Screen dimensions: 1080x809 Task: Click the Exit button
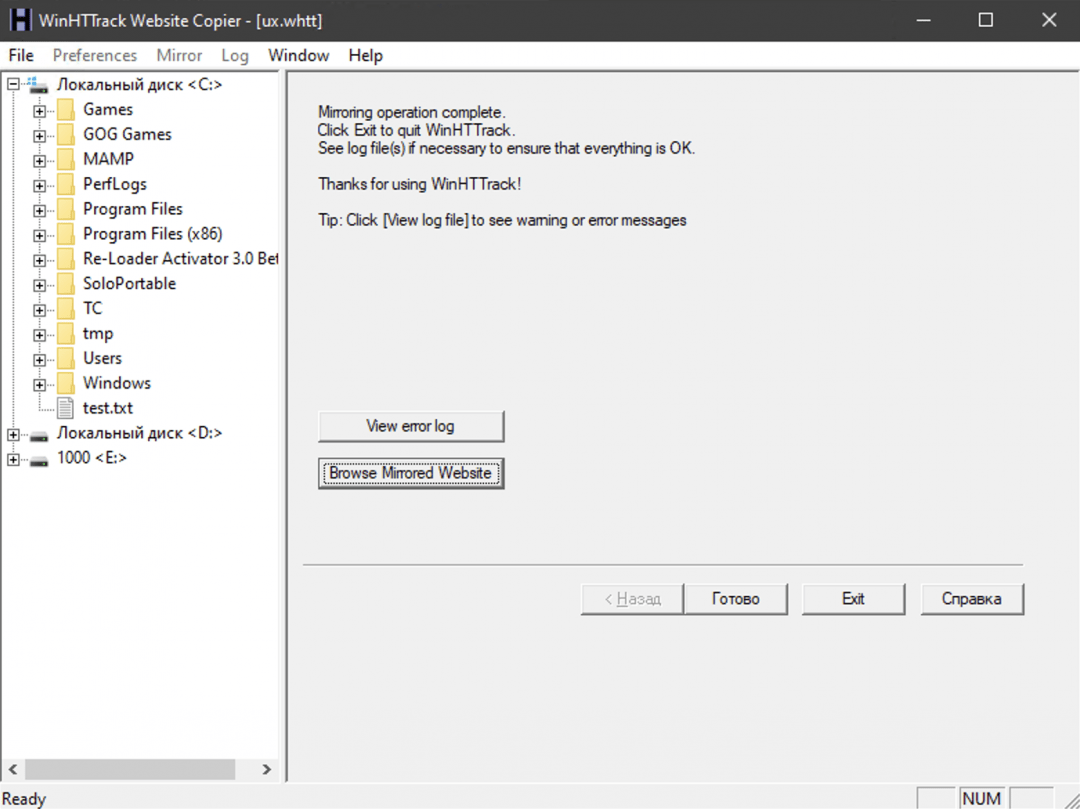coord(853,599)
